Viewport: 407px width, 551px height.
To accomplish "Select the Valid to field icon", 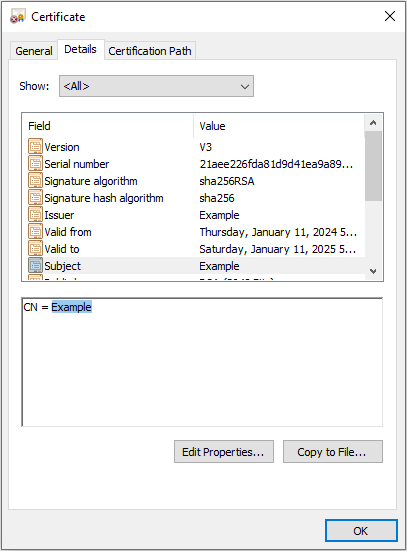I will click(35, 248).
